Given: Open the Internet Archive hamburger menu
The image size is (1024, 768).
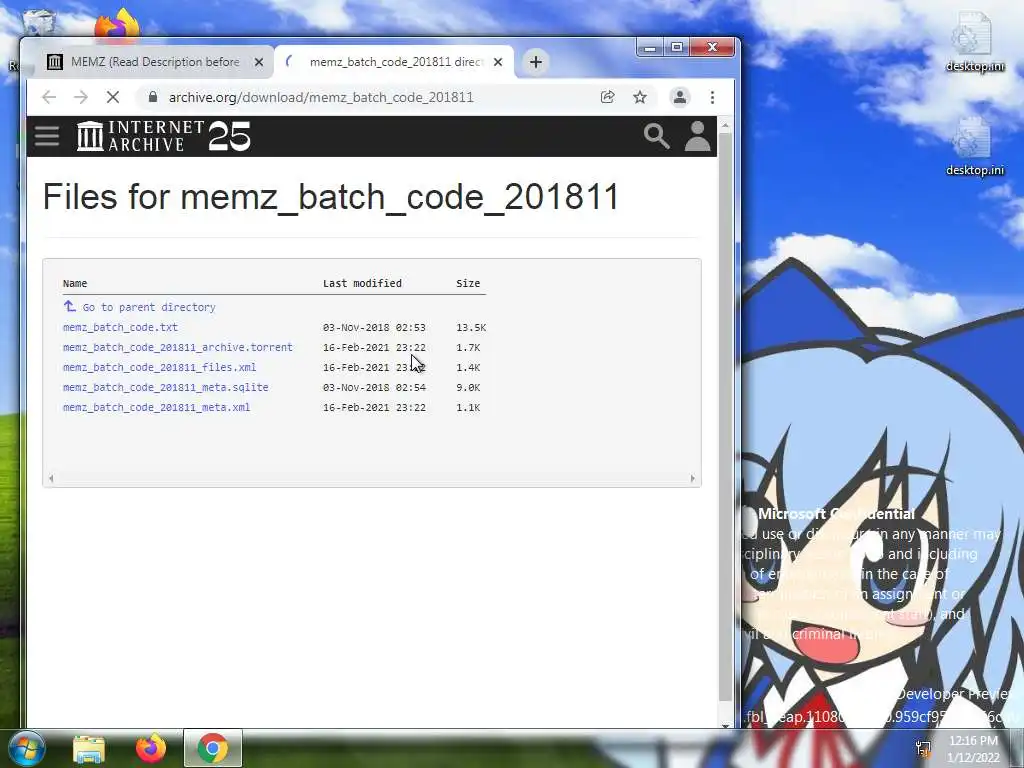Looking at the screenshot, I should (x=47, y=136).
